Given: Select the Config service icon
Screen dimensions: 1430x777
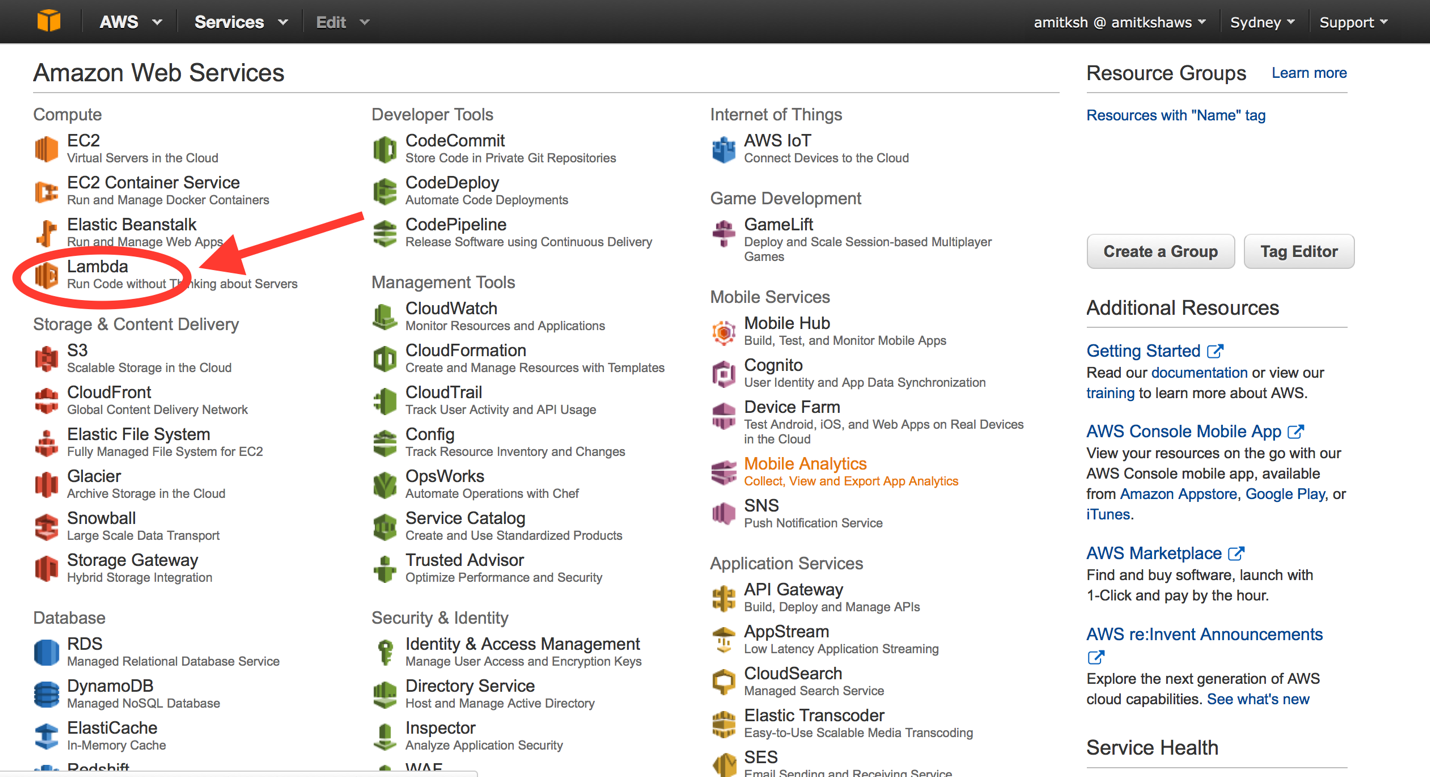Looking at the screenshot, I should [385, 443].
